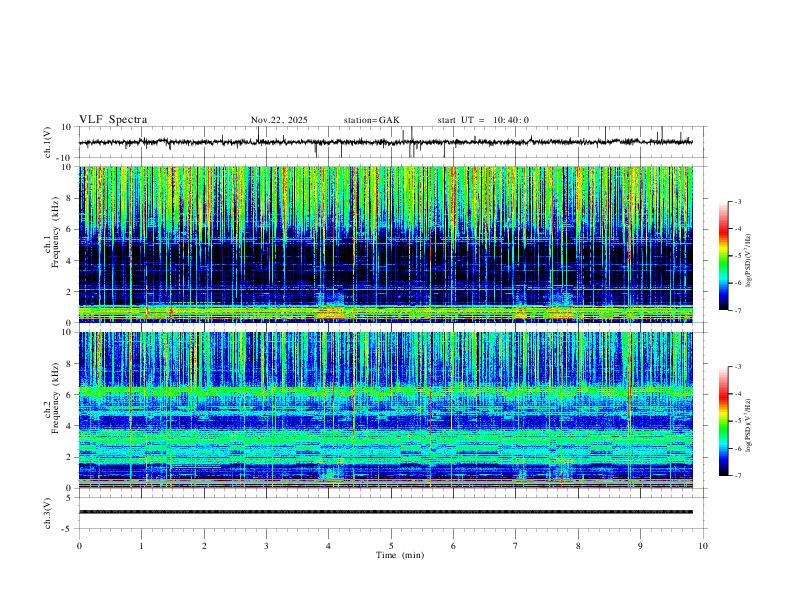The image size is (792, 612).
Task: Click the ch.1(V) axis label
Action: pyautogui.click(x=48, y=142)
